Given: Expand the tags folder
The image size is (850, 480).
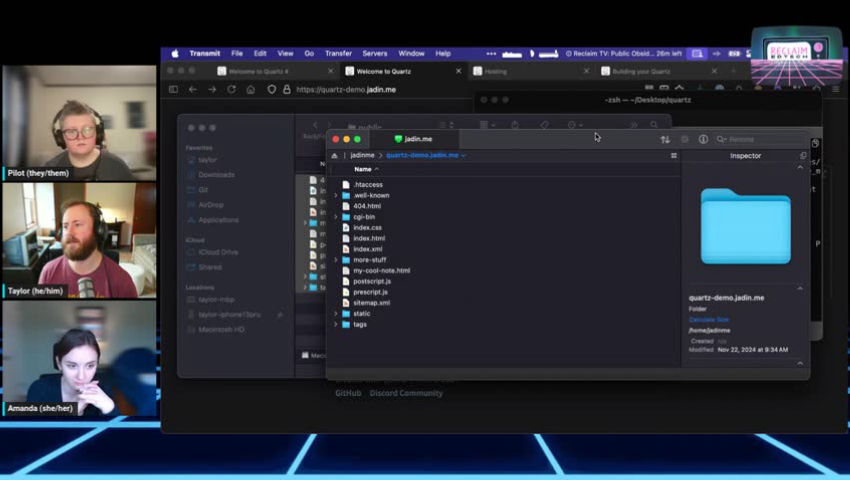Looking at the screenshot, I should pos(336,324).
